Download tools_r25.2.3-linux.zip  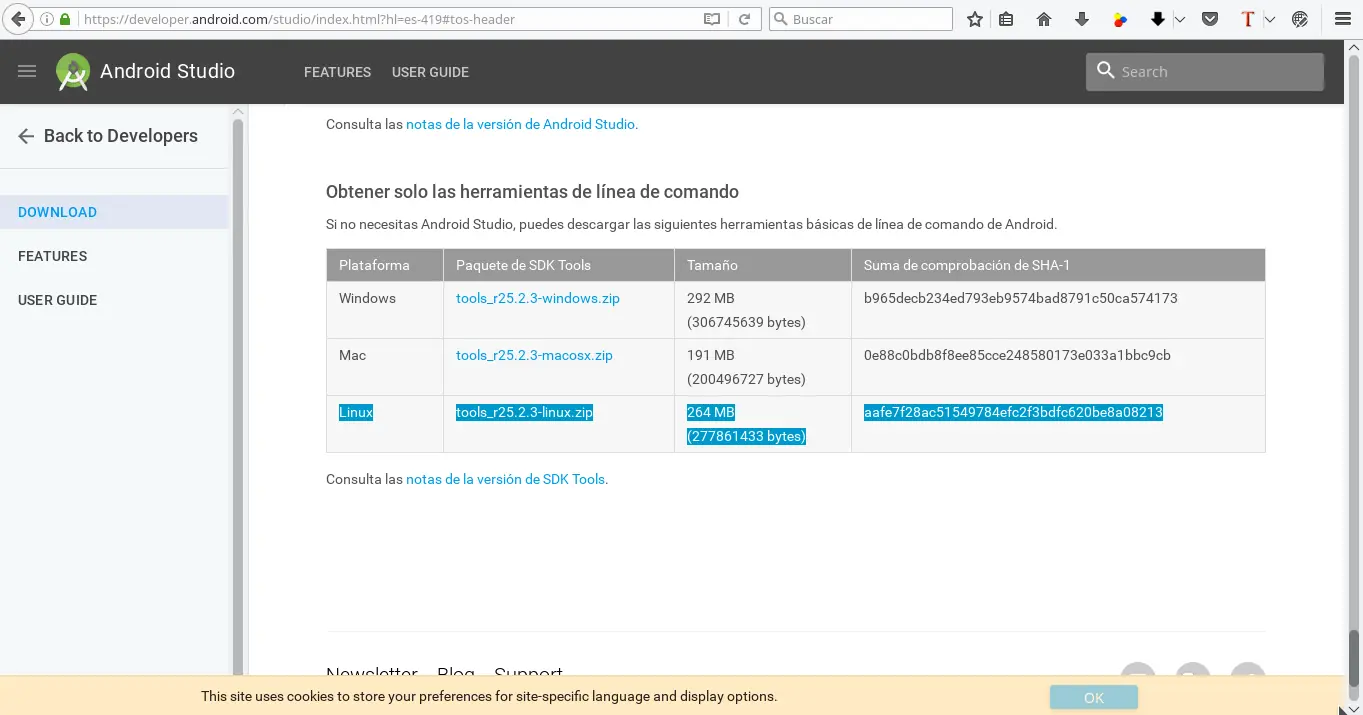(x=524, y=412)
